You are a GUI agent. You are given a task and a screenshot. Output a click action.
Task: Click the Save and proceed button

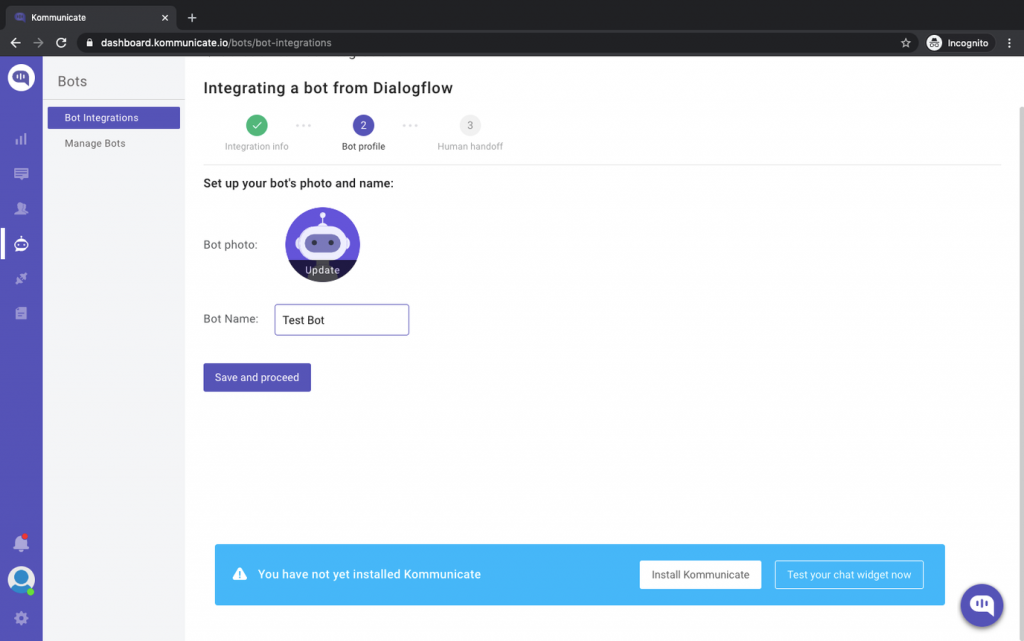click(257, 378)
